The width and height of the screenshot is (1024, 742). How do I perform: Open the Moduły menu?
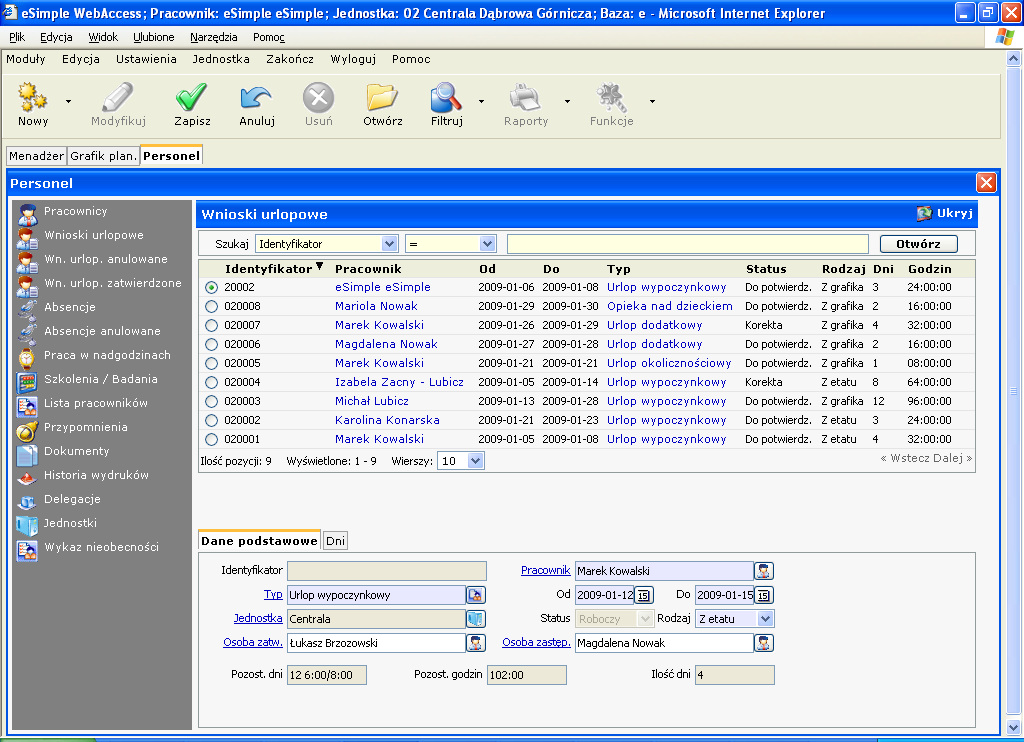(26, 59)
